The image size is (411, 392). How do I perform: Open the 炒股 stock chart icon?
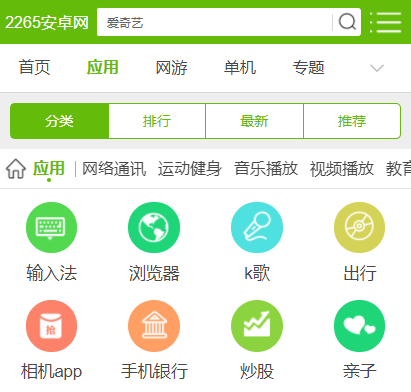(x=257, y=326)
